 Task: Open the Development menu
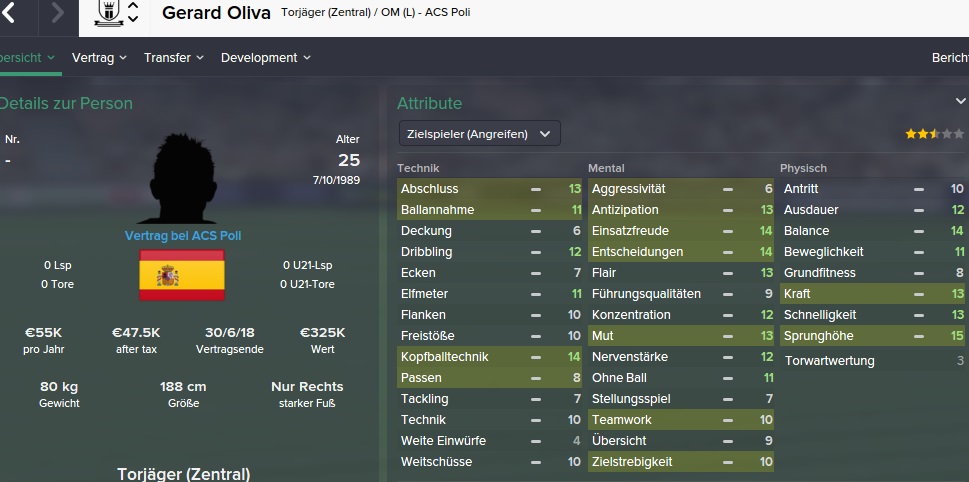point(265,58)
